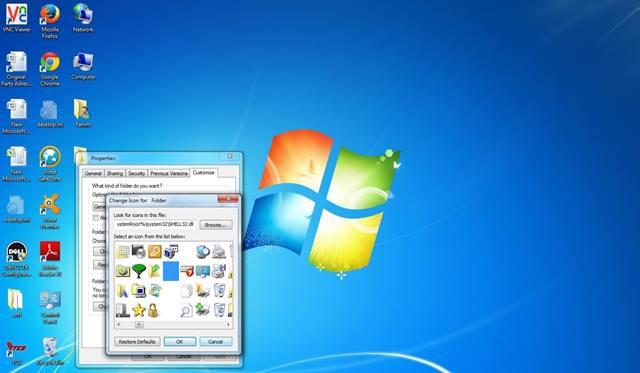The height and width of the screenshot is (373, 640).
Task: Pick the folder with green arrow icon
Action: click(x=154, y=271)
